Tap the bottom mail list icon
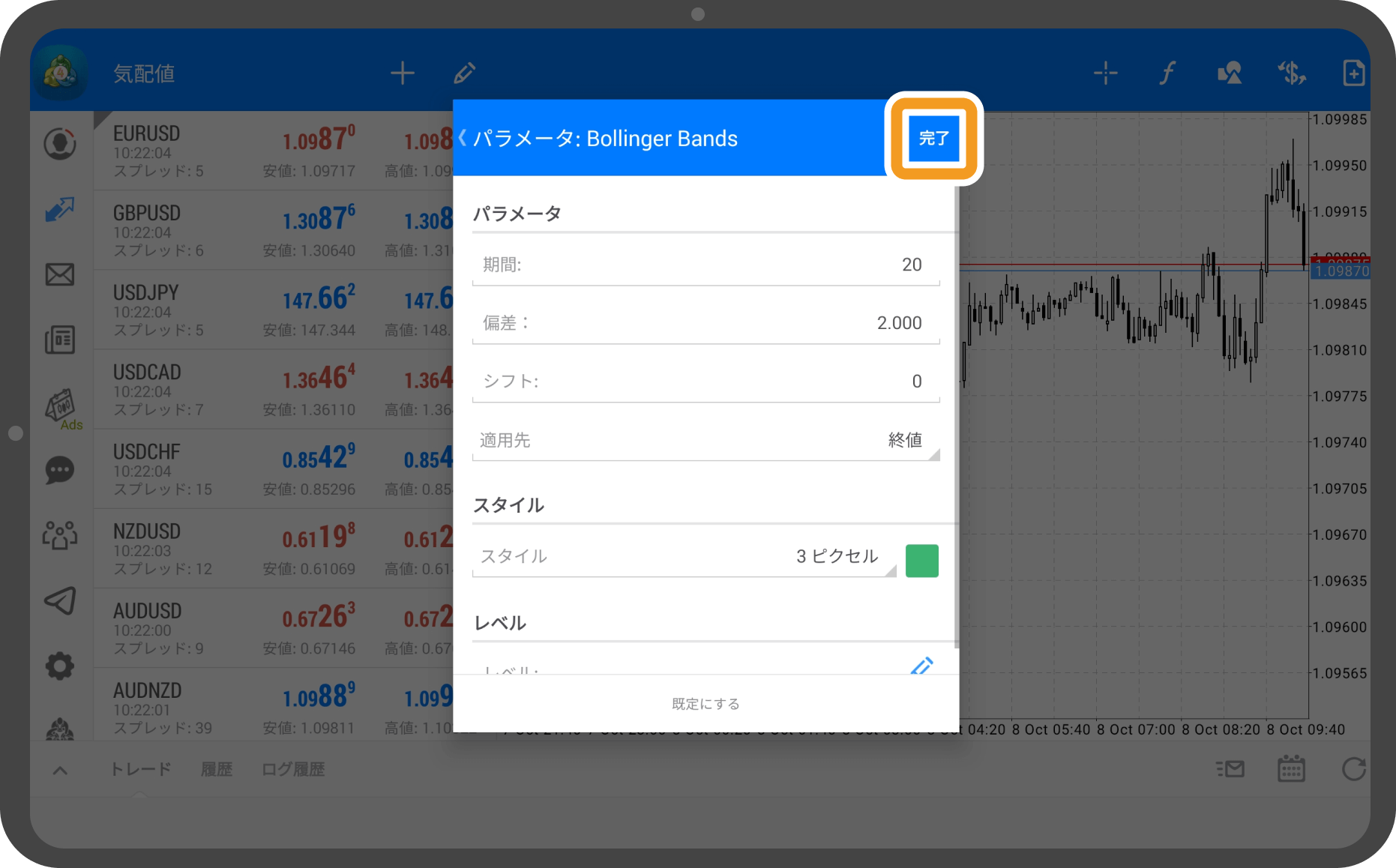 coord(1230,769)
